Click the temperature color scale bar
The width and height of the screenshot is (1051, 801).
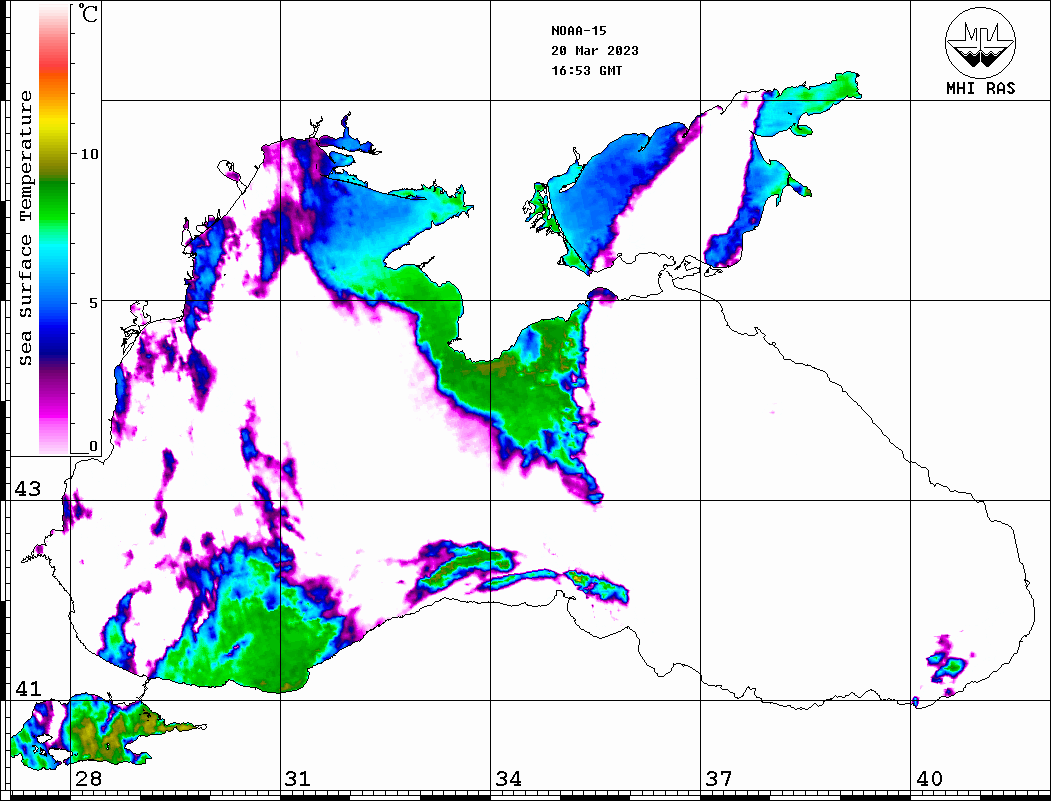(x=54, y=229)
